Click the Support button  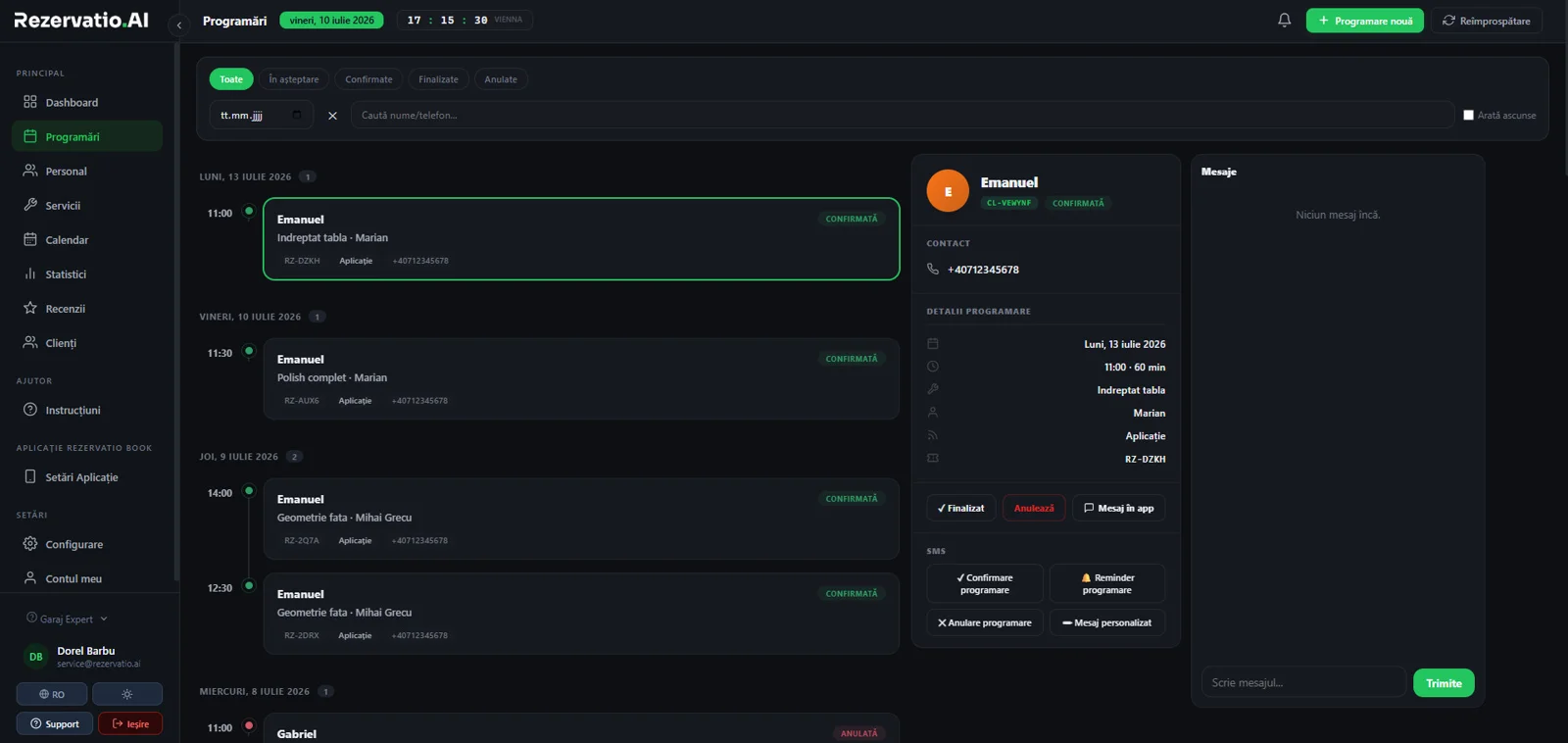pyautogui.click(x=55, y=723)
